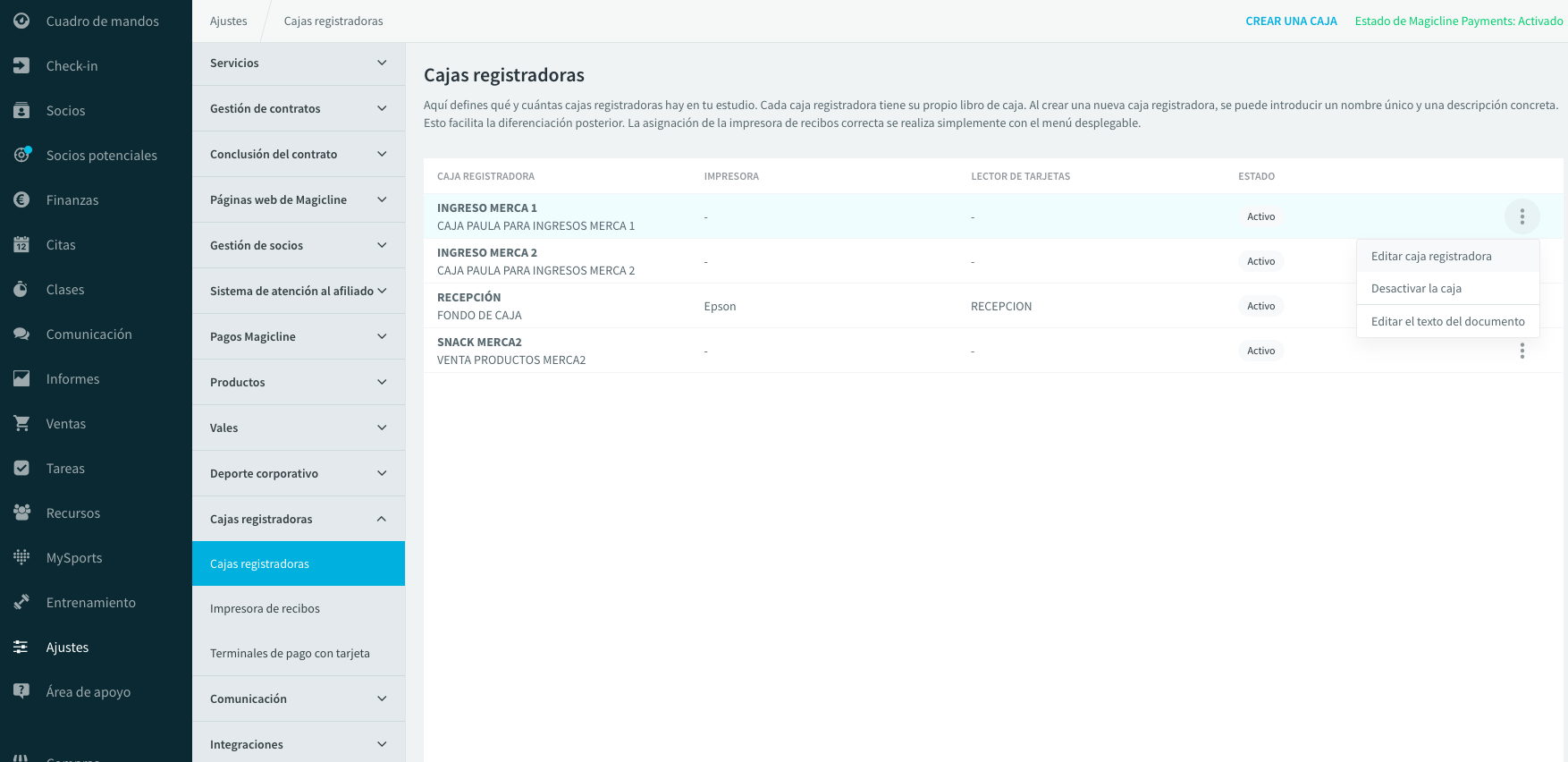Open the Cuadro de mandos dashboard icon

pyautogui.click(x=21, y=21)
